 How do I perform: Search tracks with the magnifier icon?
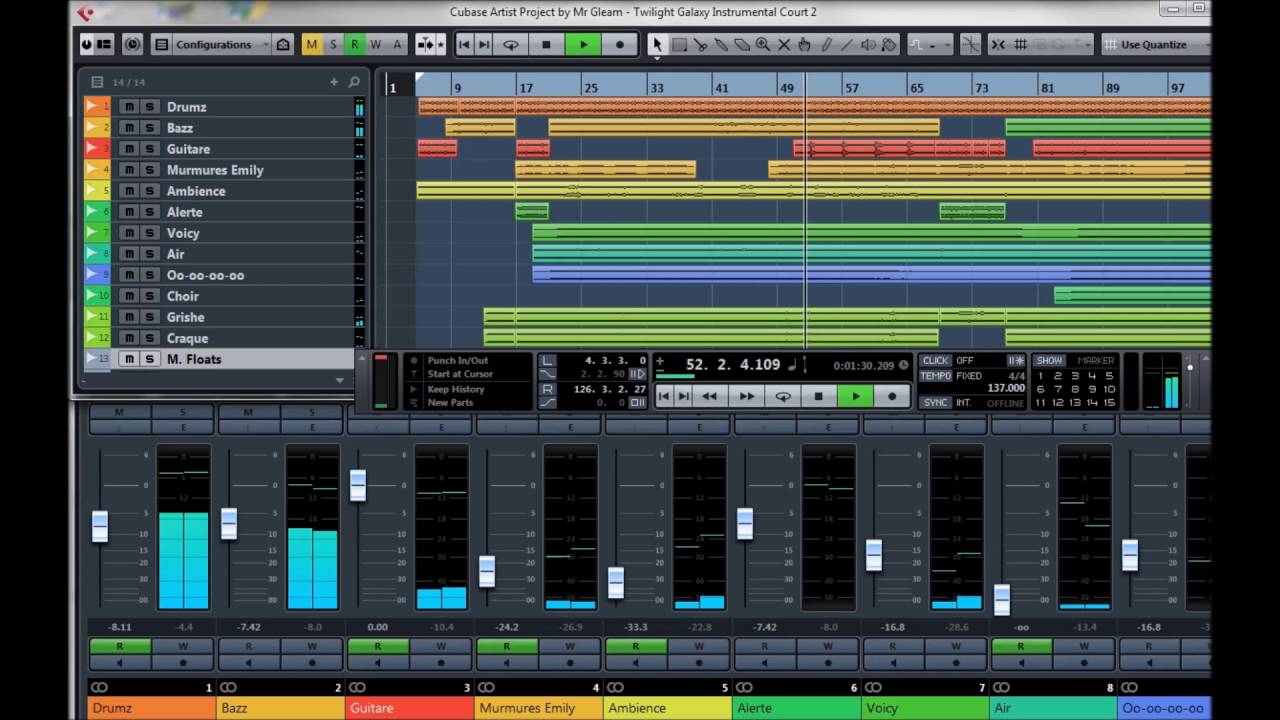point(354,82)
